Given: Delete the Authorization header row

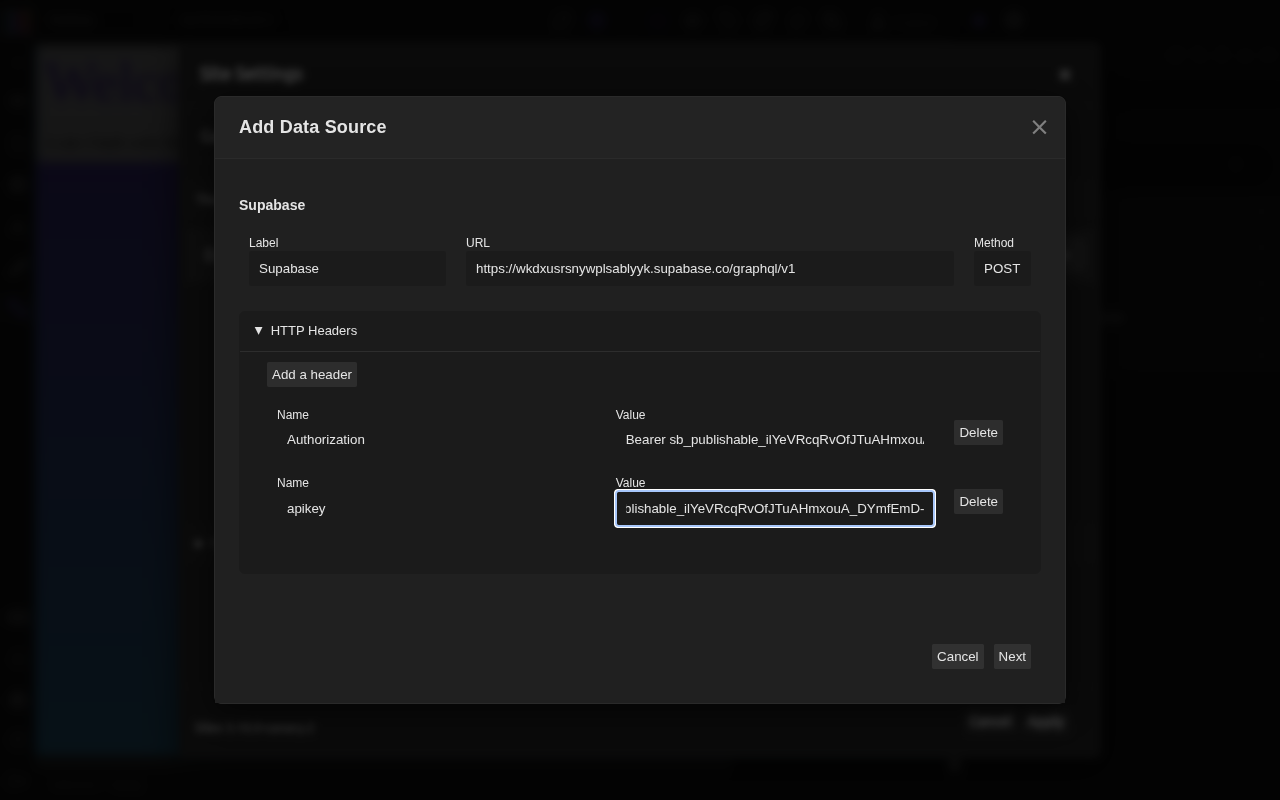Looking at the screenshot, I should pyautogui.click(x=978, y=433).
